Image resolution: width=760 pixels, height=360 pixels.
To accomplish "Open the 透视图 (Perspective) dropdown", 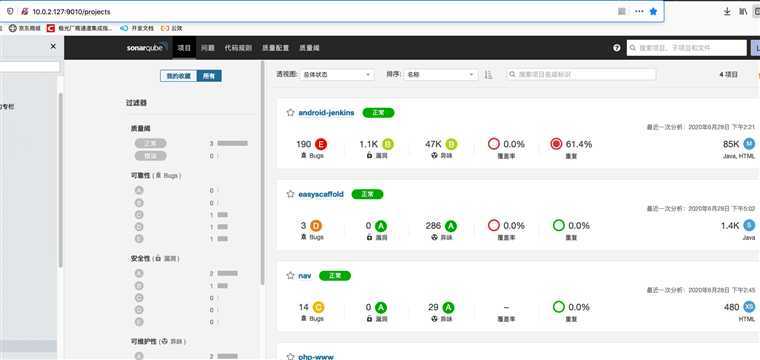I will pyautogui.click(x=337, y=75).
